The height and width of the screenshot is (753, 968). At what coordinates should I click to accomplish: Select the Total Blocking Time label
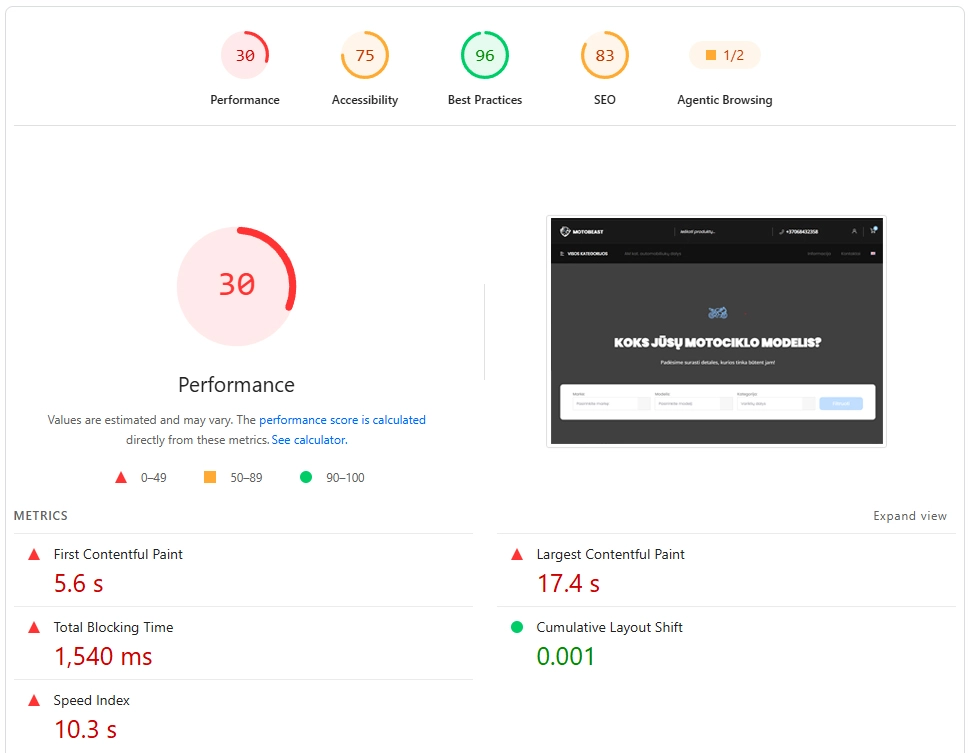pos(113,627)
